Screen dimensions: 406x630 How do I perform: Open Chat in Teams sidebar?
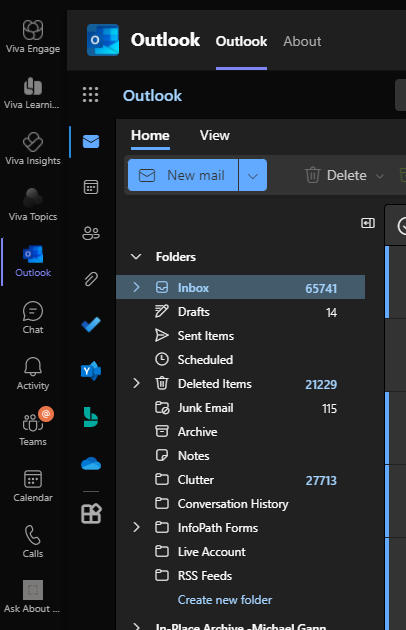(33, 317)
